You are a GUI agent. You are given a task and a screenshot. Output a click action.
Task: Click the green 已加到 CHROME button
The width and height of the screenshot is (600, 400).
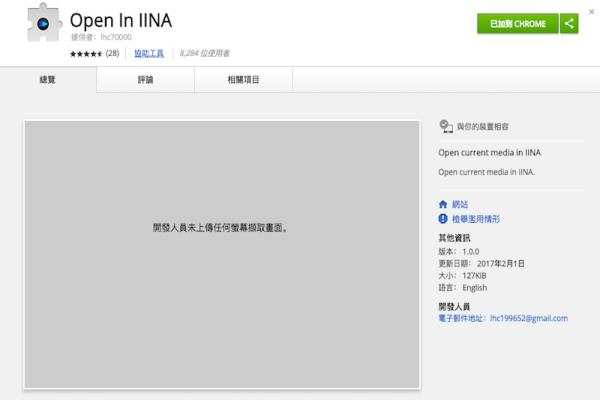tap(518, 24)
